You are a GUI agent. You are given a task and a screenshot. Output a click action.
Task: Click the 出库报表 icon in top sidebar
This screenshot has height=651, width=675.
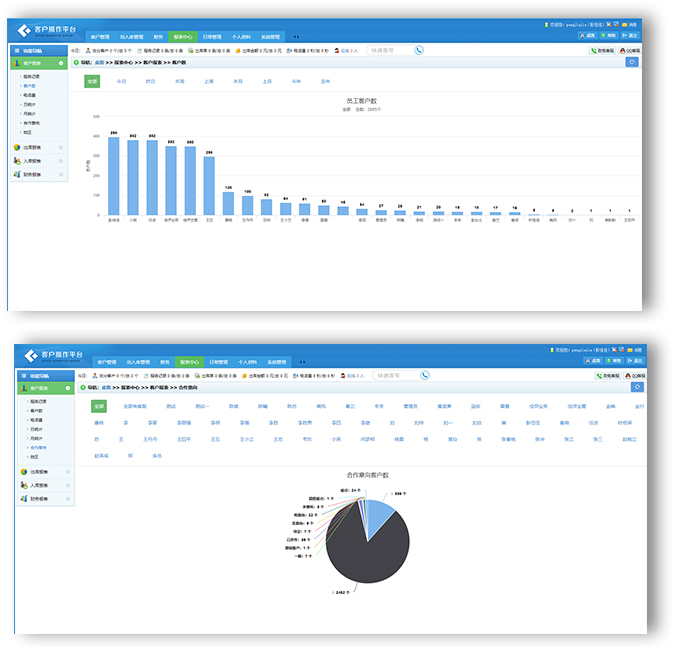pyautogui.click(x=17, y=147)
